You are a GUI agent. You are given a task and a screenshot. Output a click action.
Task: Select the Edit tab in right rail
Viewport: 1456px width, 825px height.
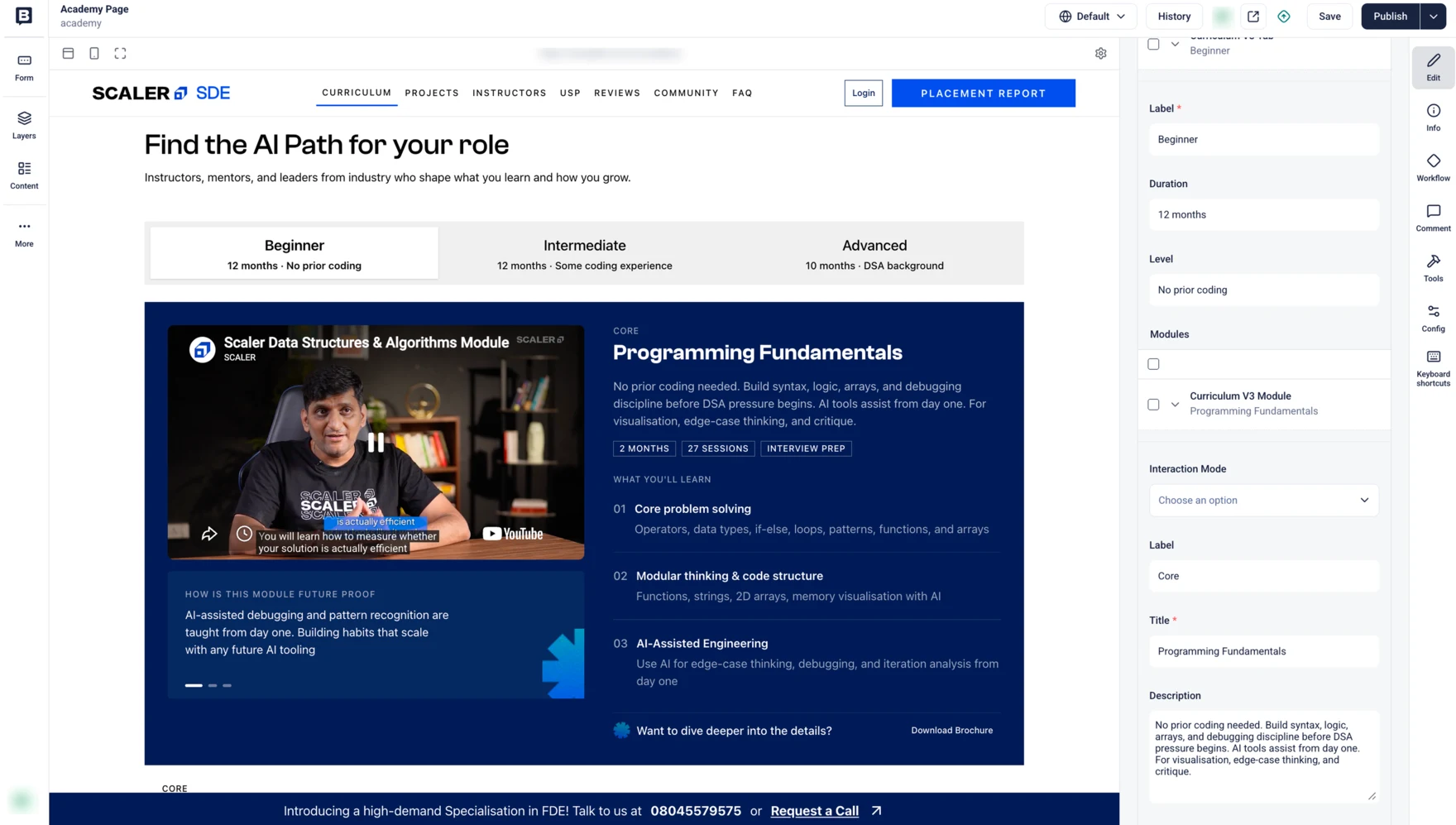tap(1434, 67)
